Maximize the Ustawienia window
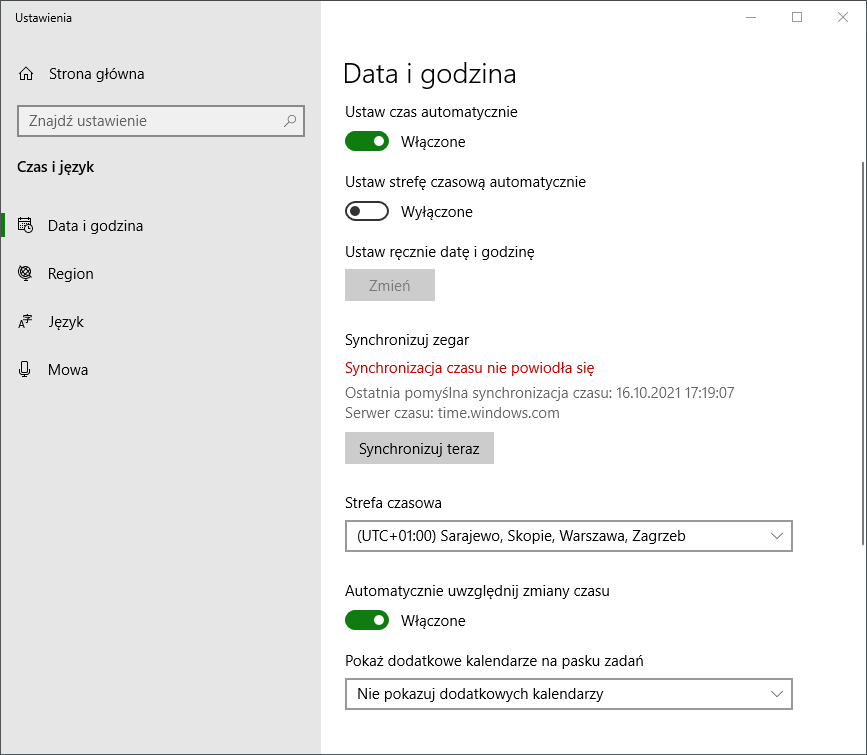The height and width of the screenshot is (755, 867). pos(797,17)
